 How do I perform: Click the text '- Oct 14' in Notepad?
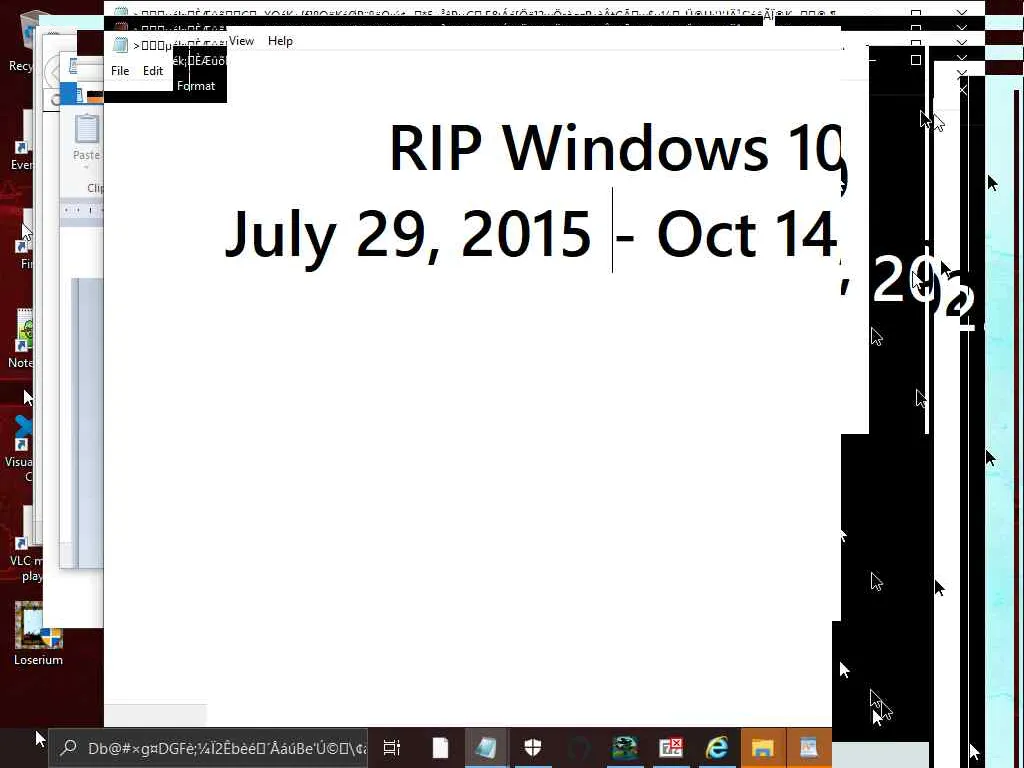[726, 234]
